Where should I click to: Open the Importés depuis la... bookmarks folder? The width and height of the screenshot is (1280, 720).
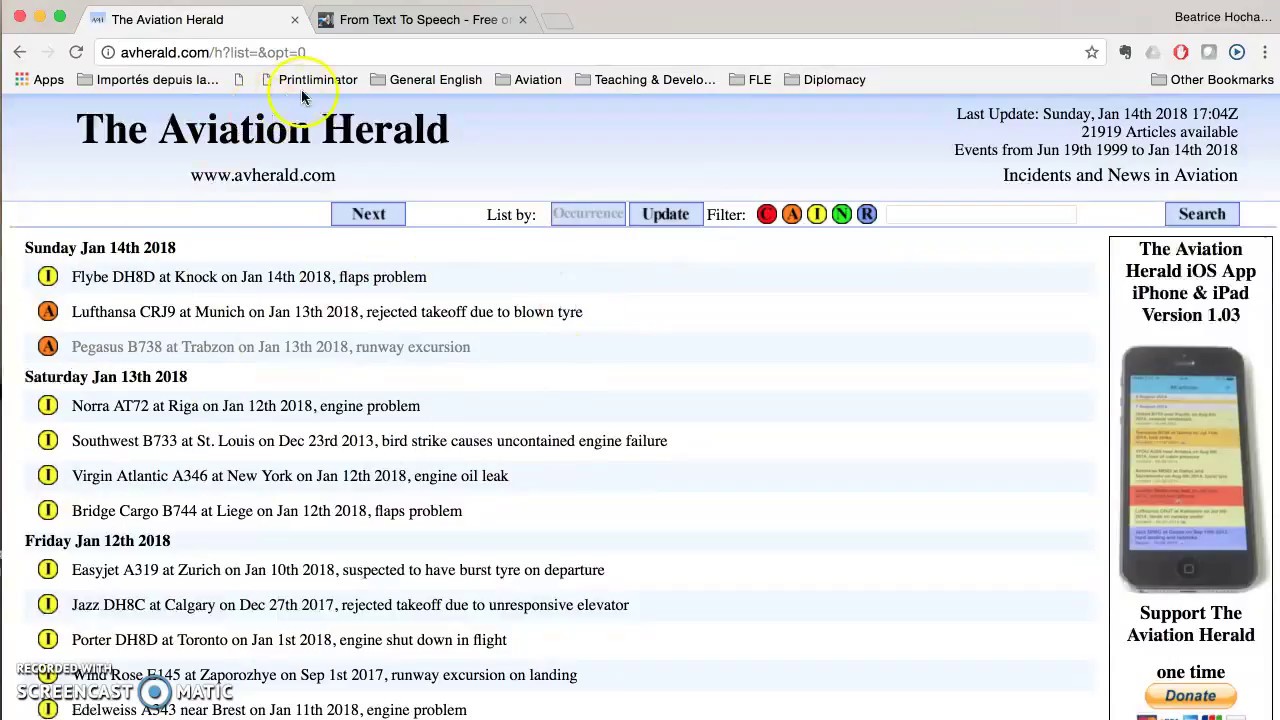[148, 80]
